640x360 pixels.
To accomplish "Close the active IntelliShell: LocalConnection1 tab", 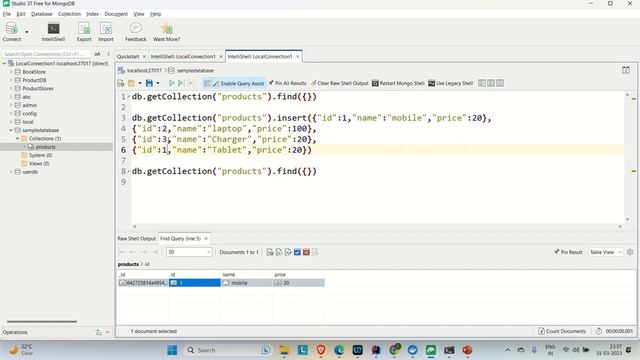I will click(298, 57).
